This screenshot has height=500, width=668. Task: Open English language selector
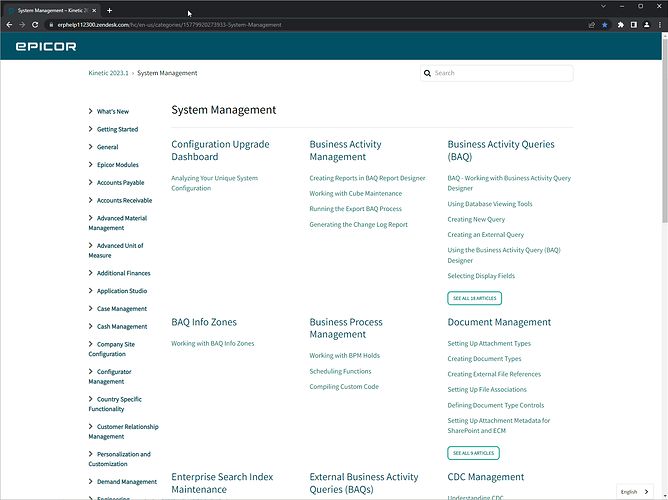(x=635, y=491)
